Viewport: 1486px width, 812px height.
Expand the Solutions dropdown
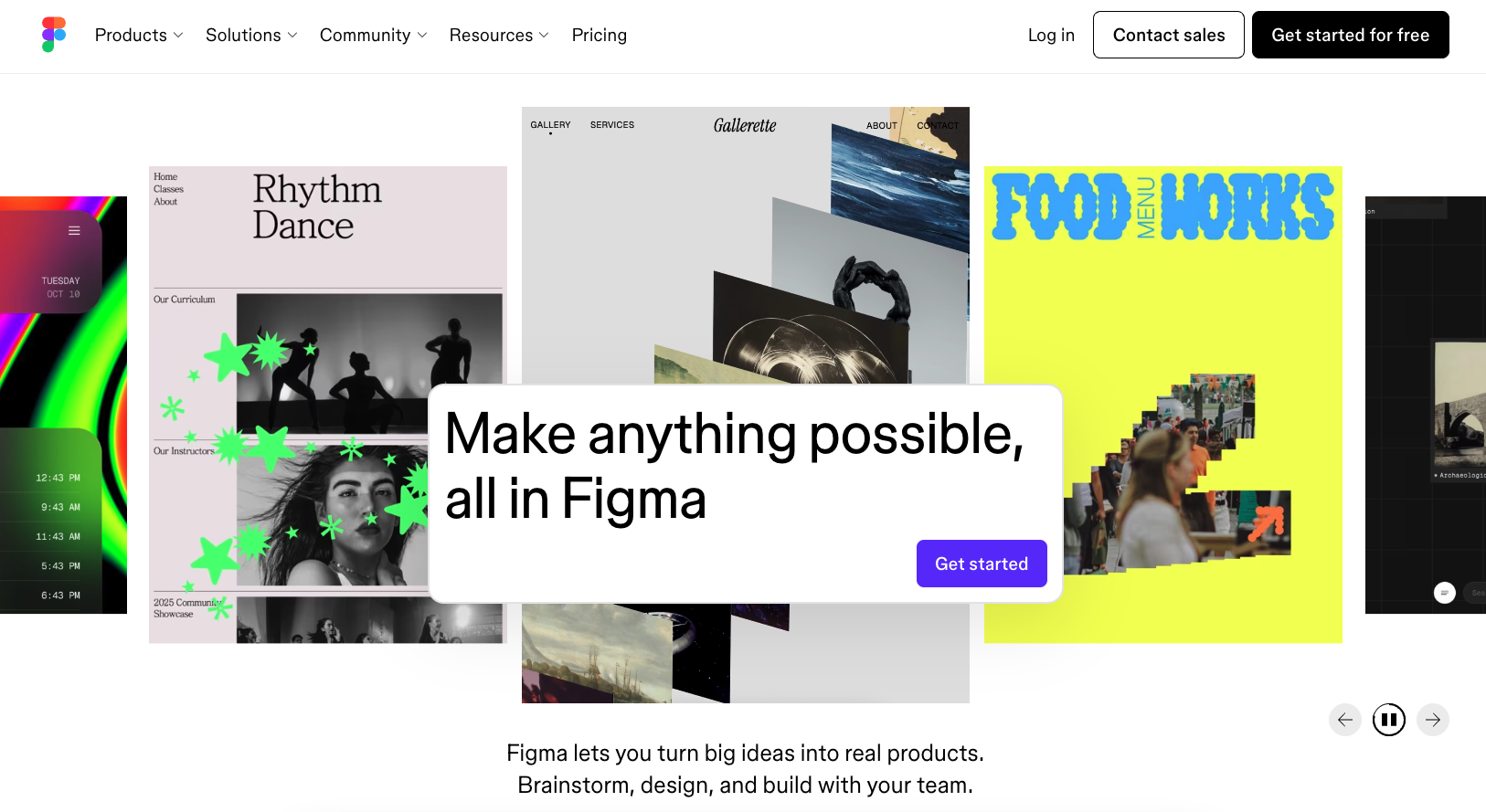(251, 35)
